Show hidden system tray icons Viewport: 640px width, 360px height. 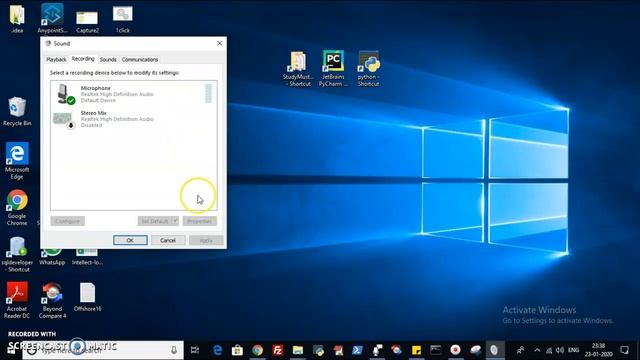tap(537, 350)
